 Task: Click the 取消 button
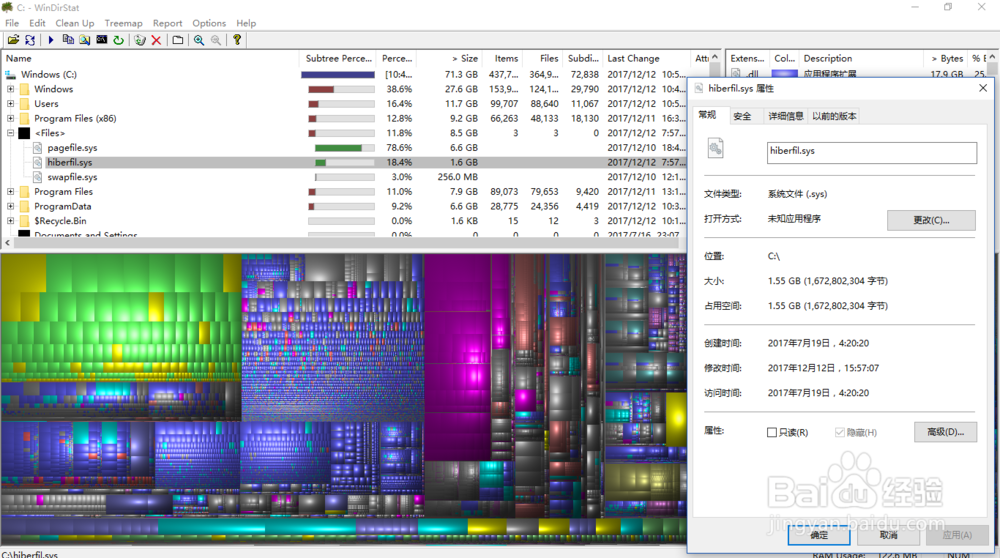[x=888, y=535]
